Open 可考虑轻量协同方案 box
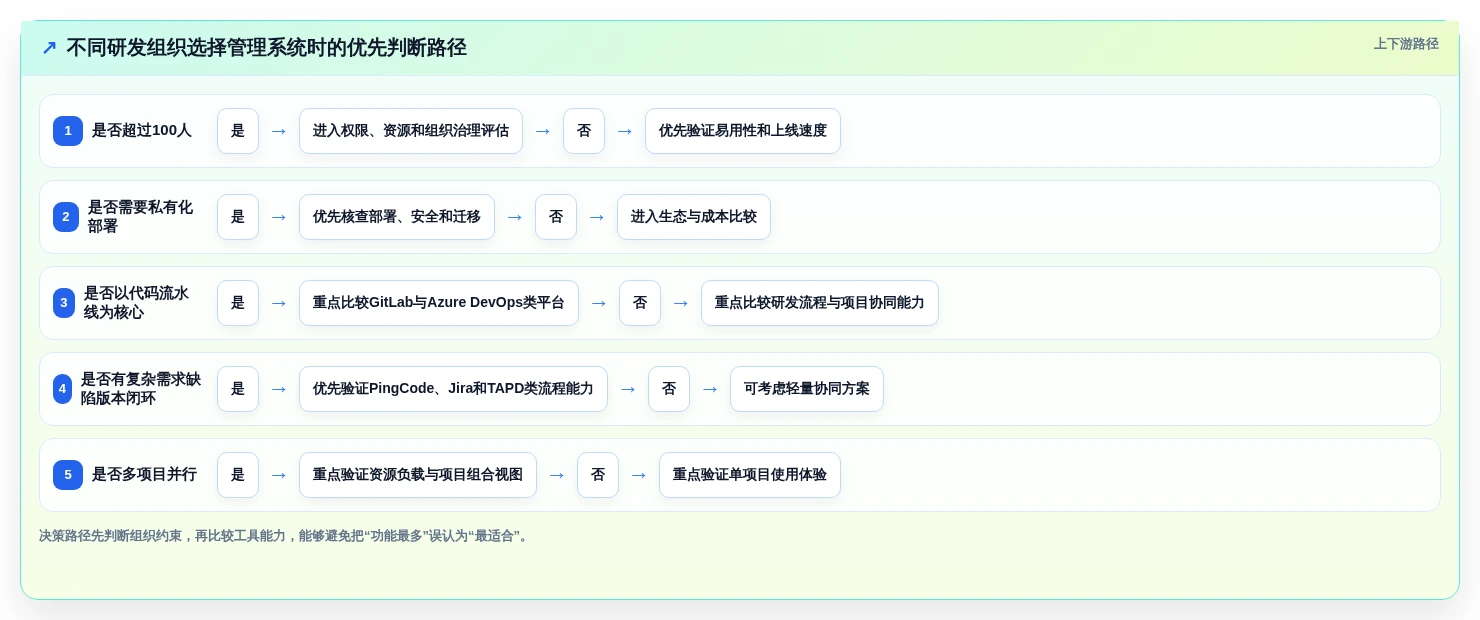 click(807, 389)
